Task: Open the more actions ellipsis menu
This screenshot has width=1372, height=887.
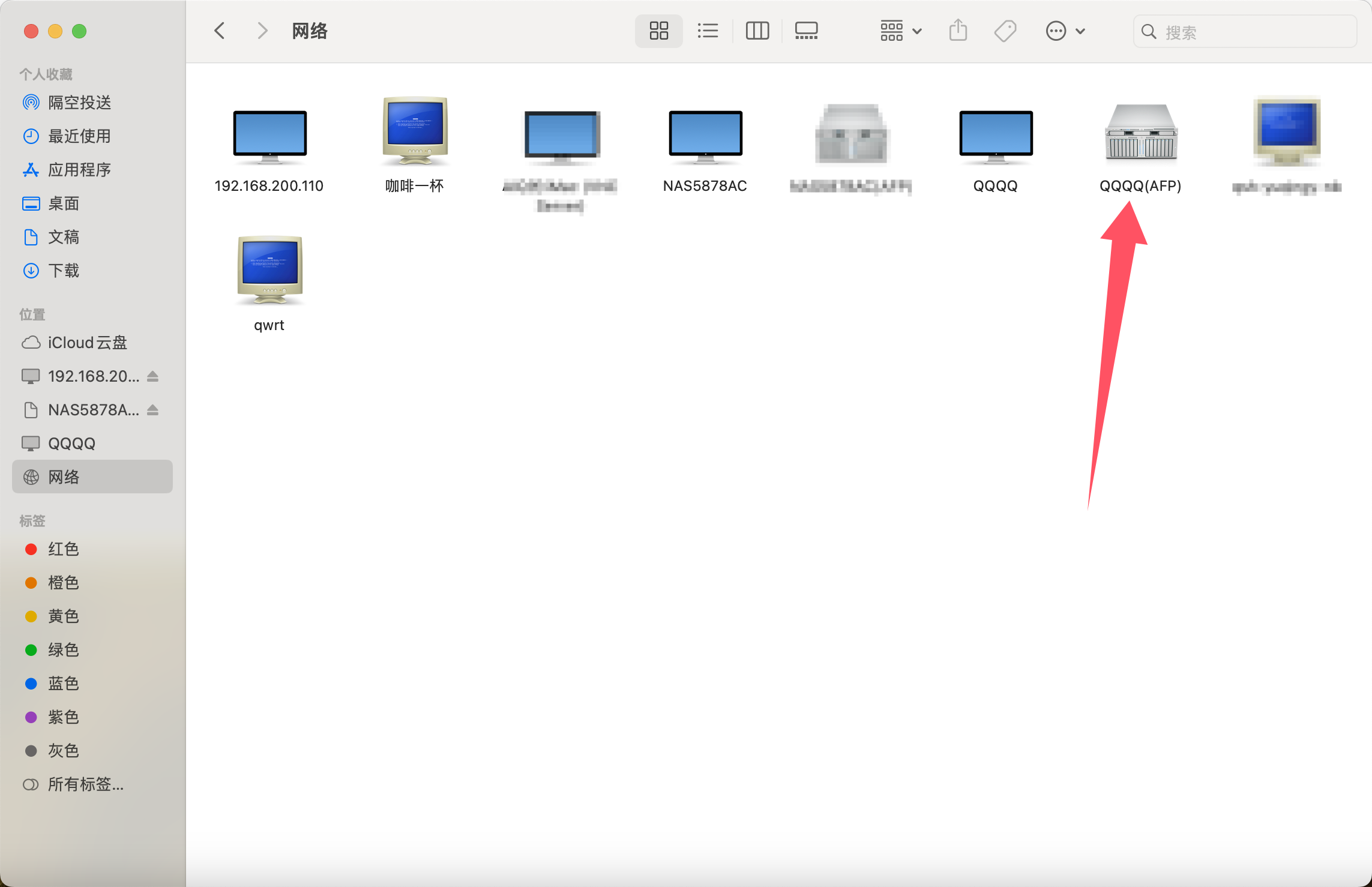Action: coord(1065,31)
